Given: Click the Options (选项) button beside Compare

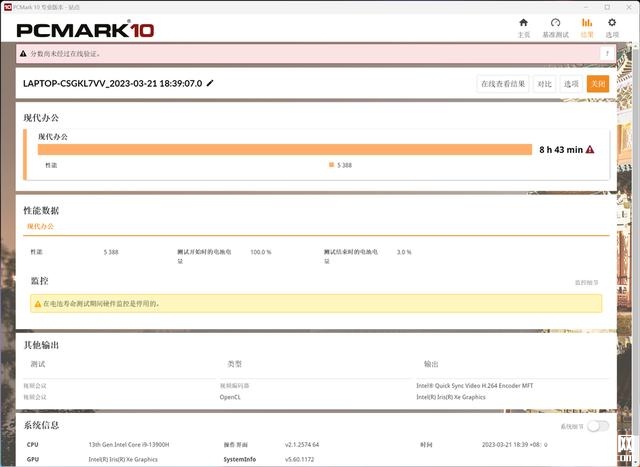Looking at the screenshot, I should (571, 84).
